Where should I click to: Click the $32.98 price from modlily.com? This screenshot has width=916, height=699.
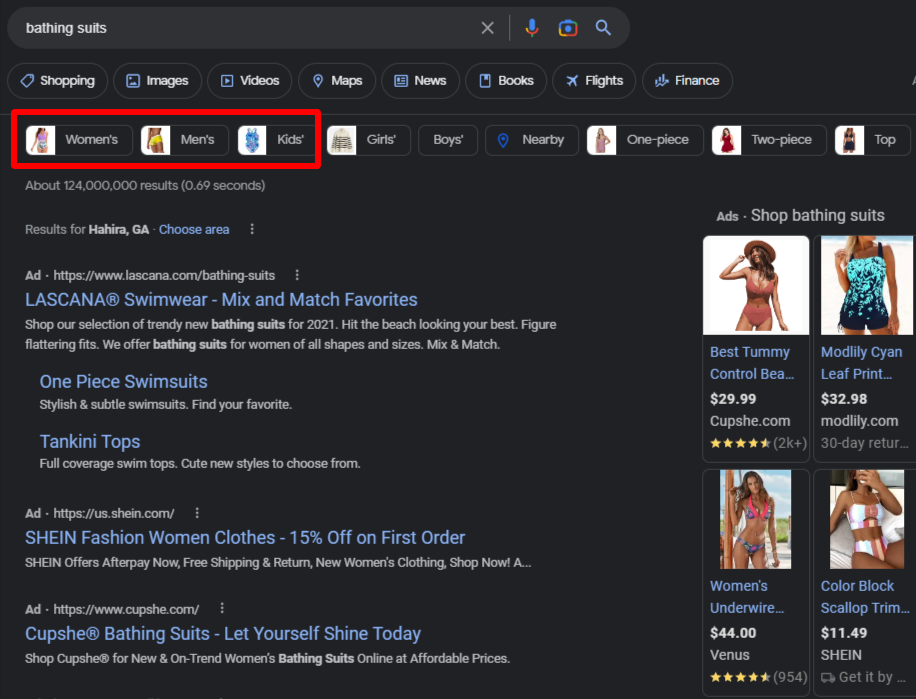pos(844,399)
